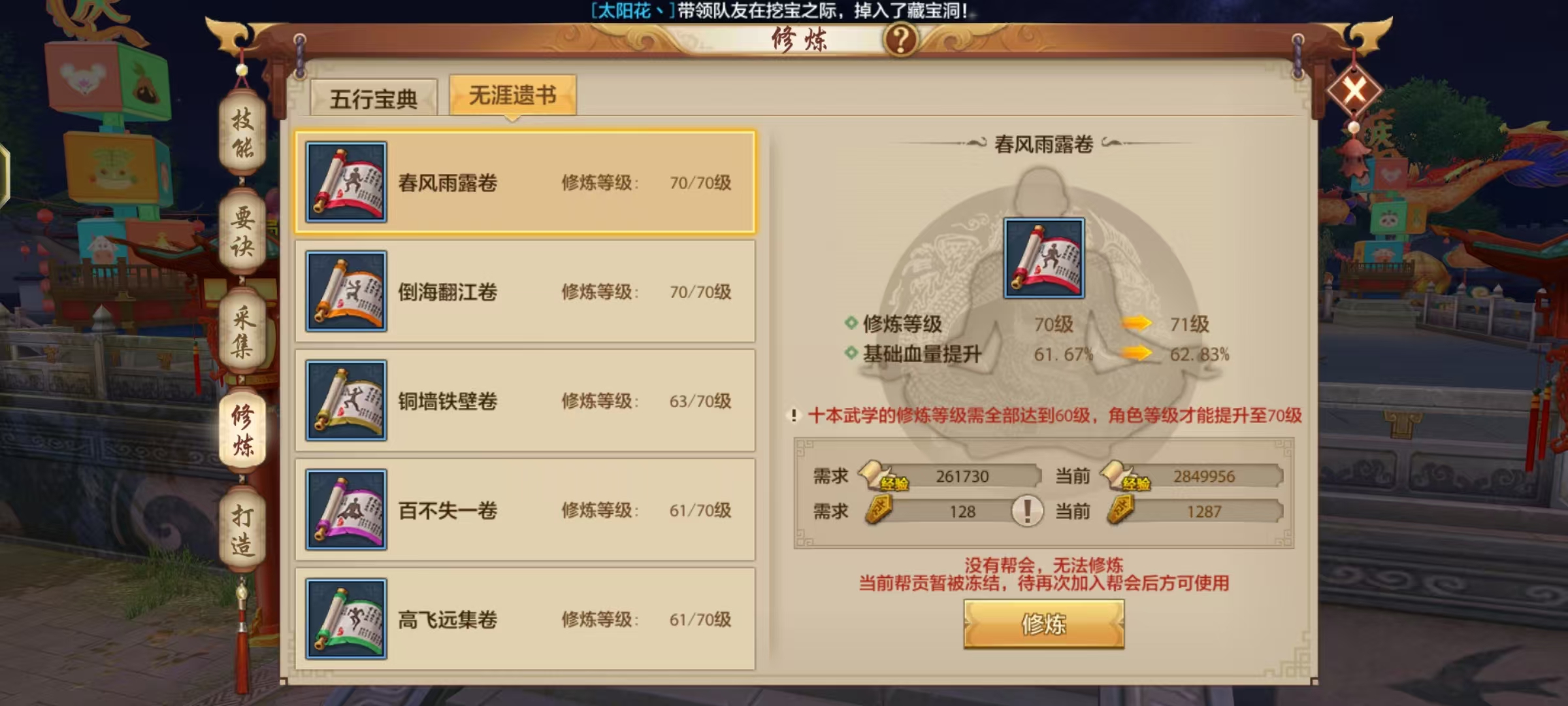This screenshot has height=706, width=1568.
Task: Choose the 铜墙铁壁卷 yellow scroll icon
Action: [346, 401]
